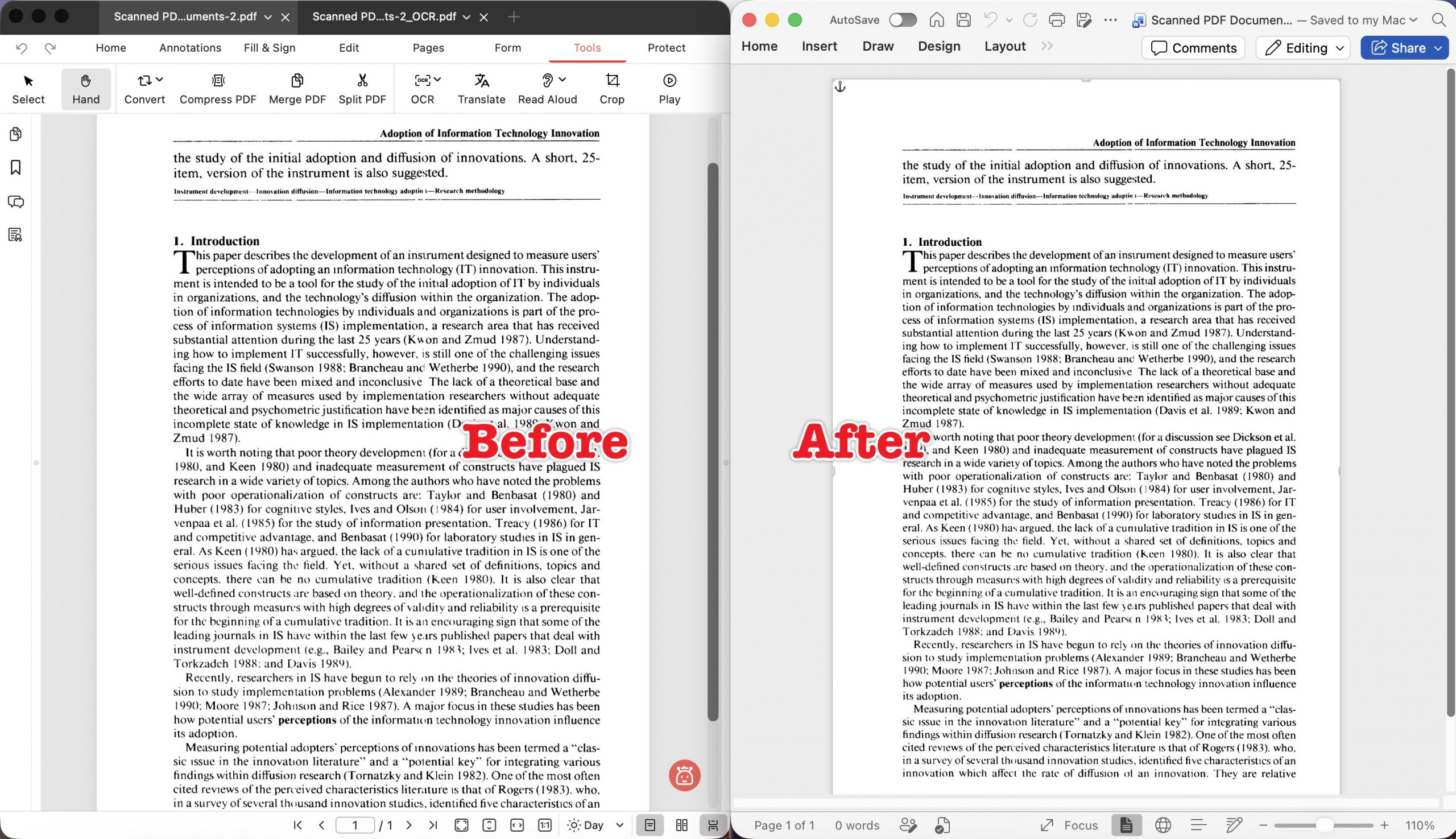Redo the action in PDF editor
This screenshot has width=1456, height=839.
[50, 48]
